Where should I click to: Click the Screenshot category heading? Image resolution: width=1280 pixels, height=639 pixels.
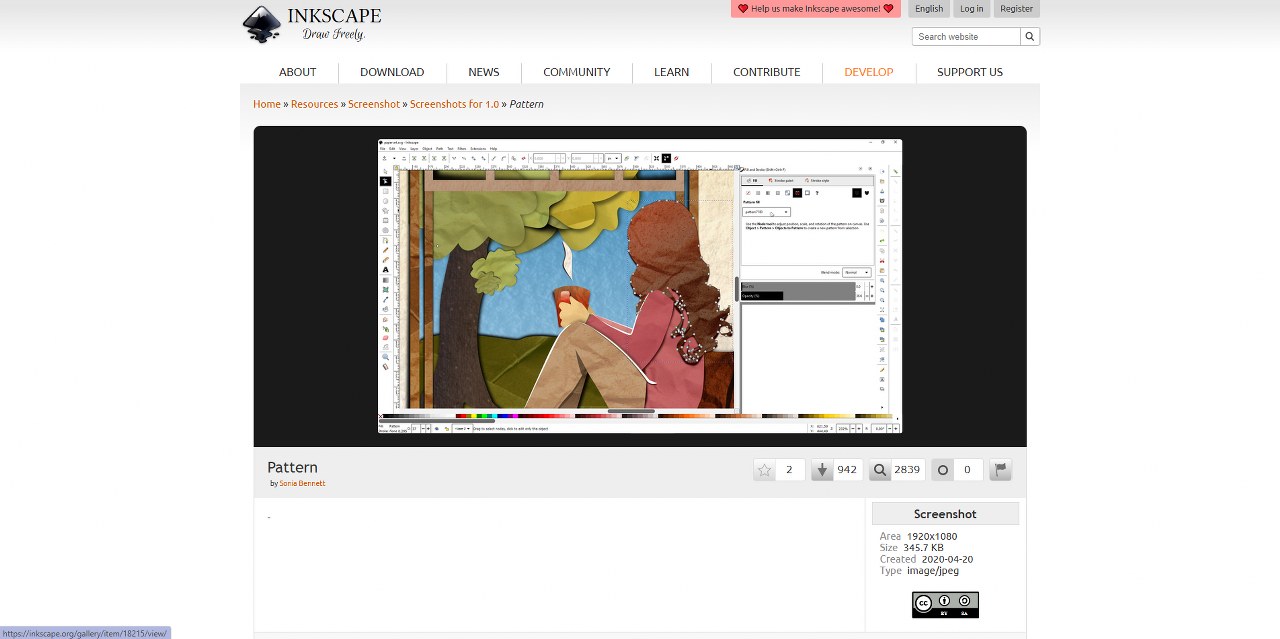pos(945,514)
